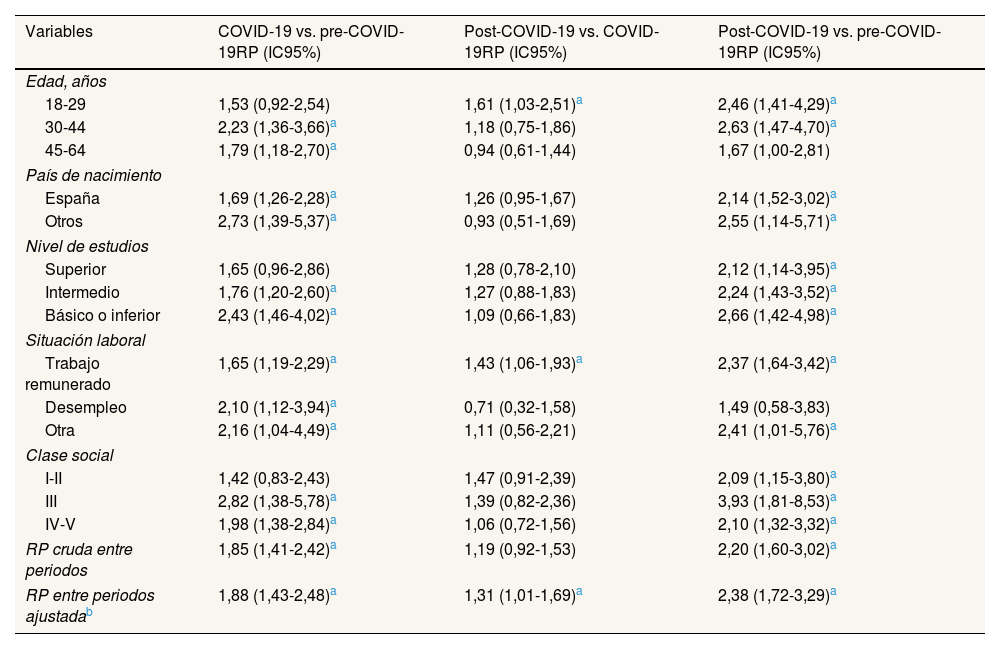
Task: Select the 'COVID-19 vs. pre-COVID-19RP (IC95%)' header
Action: pos(311,43)
